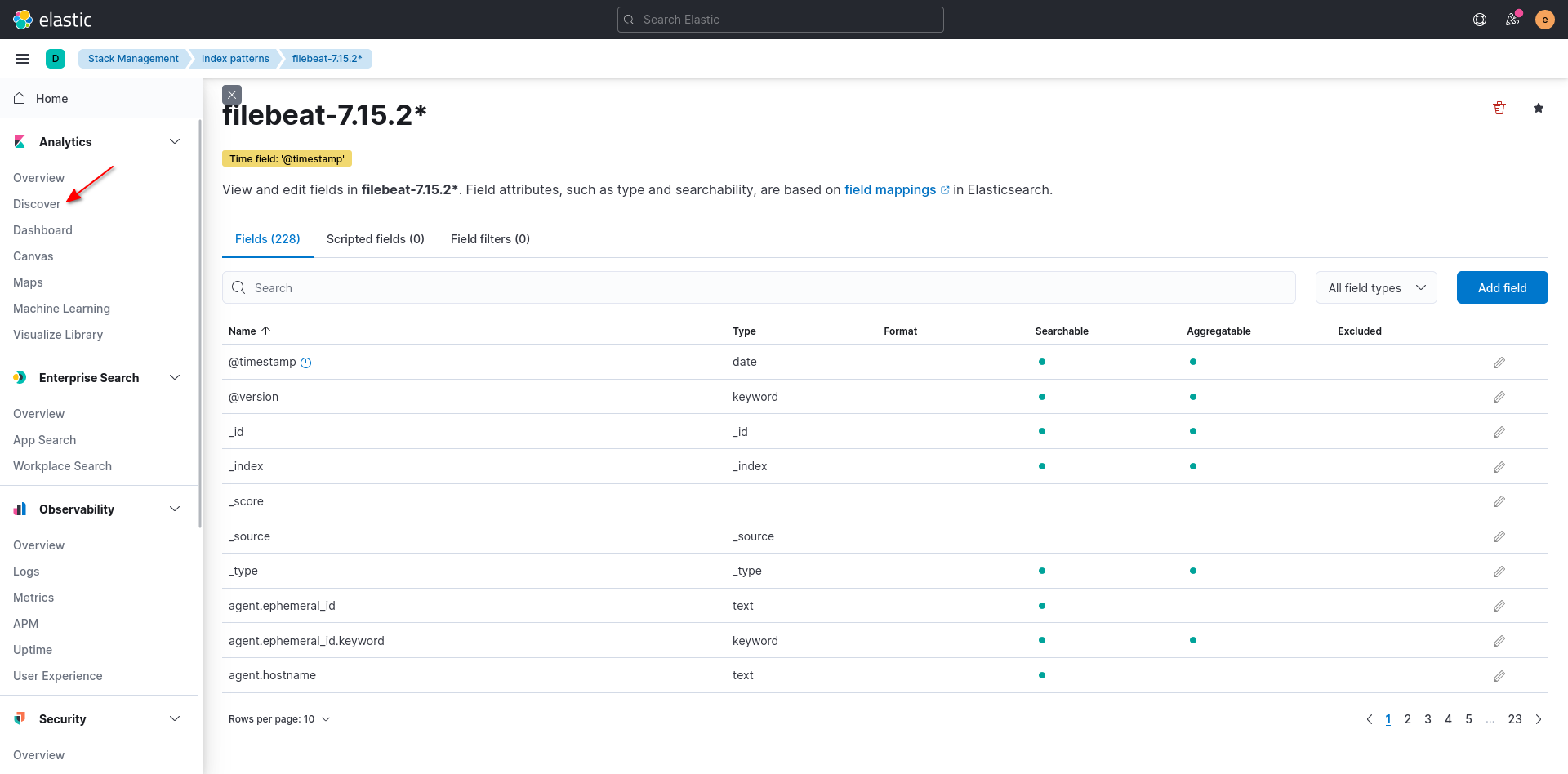
Task: Edit agent.ephemeral_id text field pencil icon
Action: click(1499, 606)
